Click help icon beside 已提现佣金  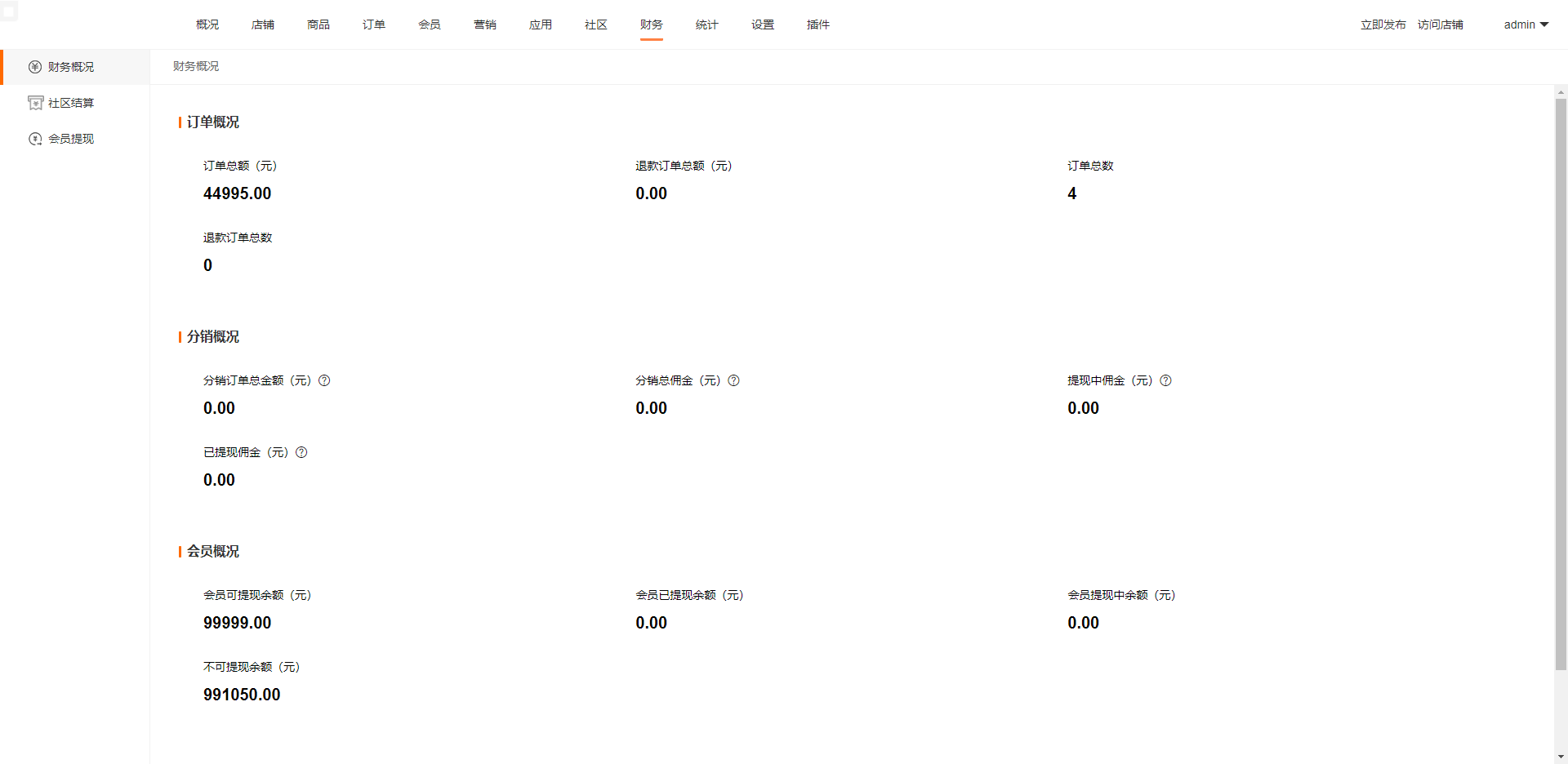point(301,452)
